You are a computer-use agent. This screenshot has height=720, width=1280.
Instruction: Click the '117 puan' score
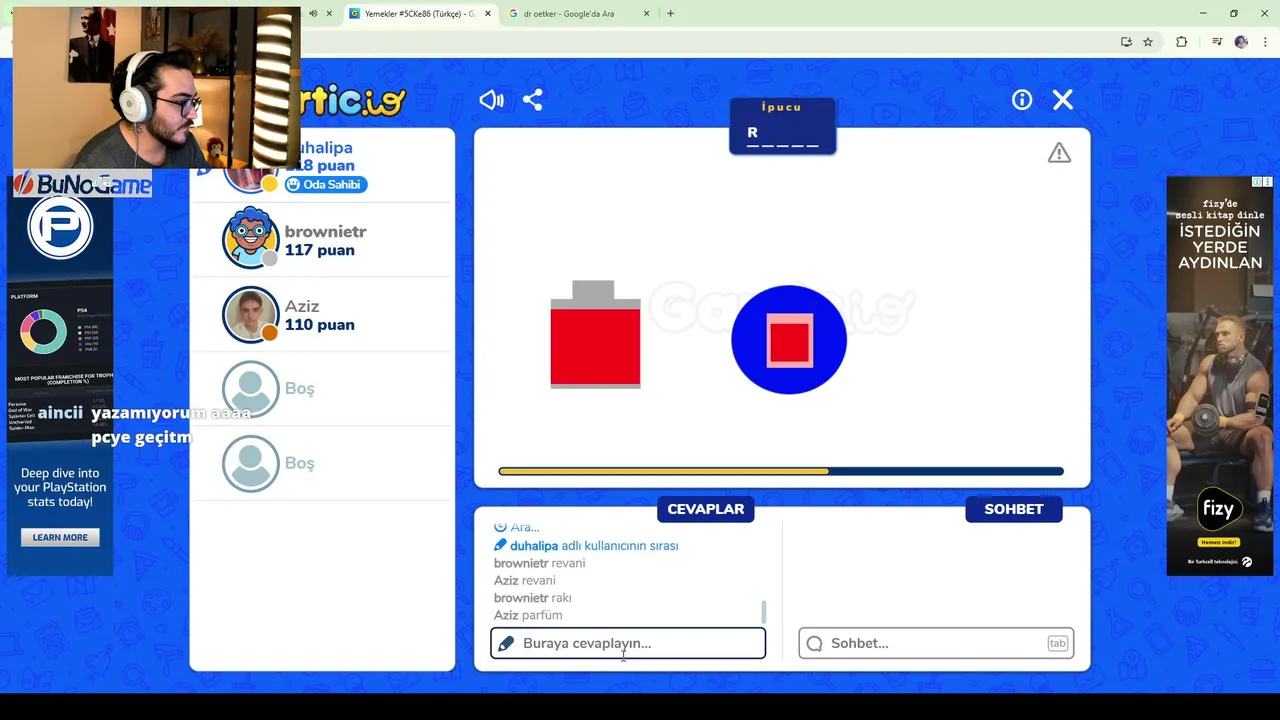319,250
